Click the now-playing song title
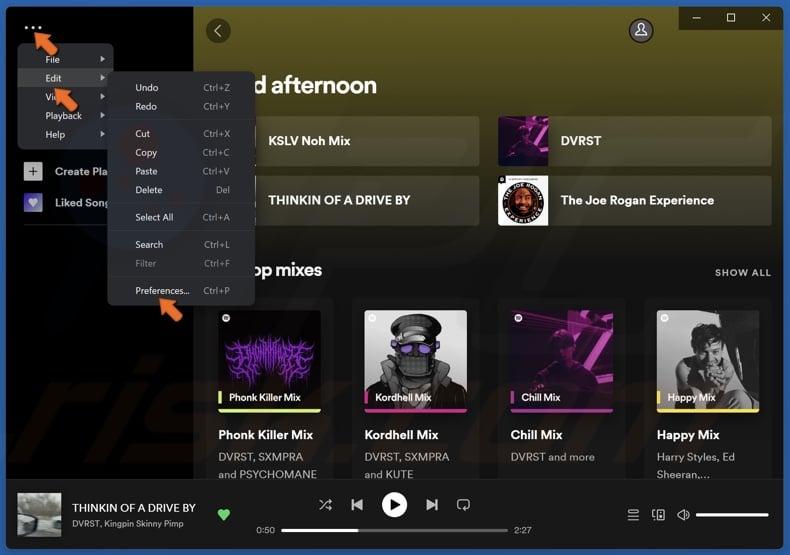 pos(134,508)
